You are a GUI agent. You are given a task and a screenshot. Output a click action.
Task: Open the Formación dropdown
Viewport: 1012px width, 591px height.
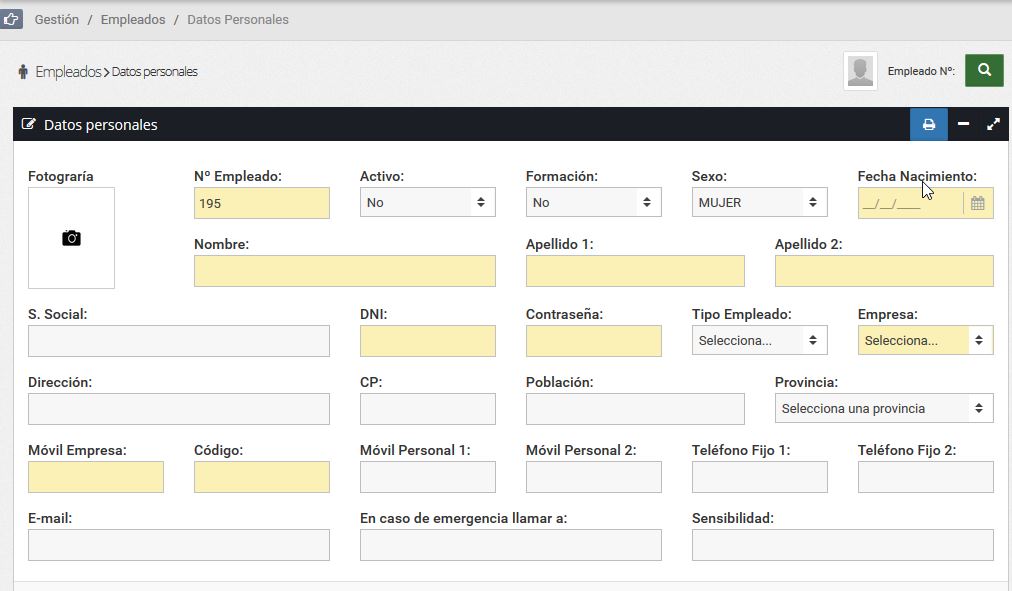[x=593, y=203]
